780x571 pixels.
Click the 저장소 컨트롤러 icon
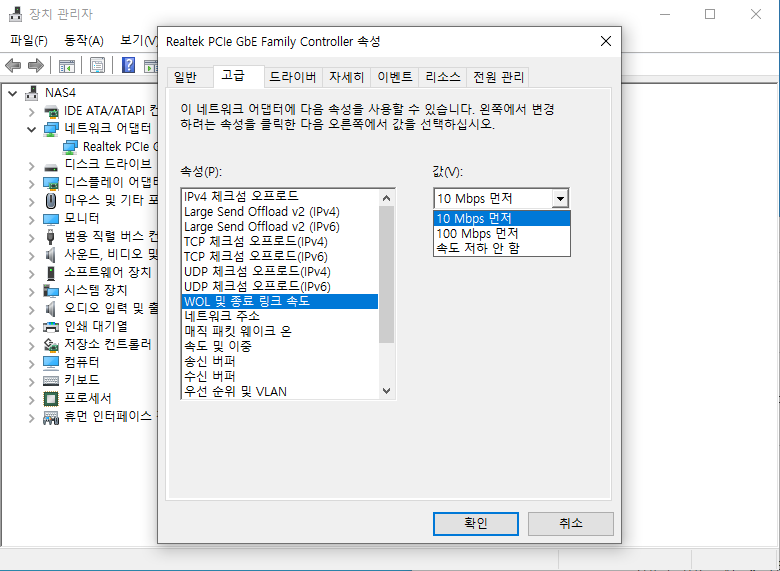tap(51, 345)
